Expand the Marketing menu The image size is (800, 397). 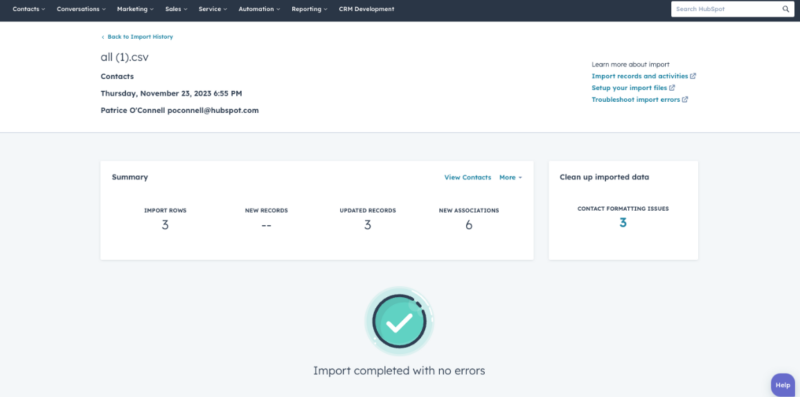coord(135,9)
